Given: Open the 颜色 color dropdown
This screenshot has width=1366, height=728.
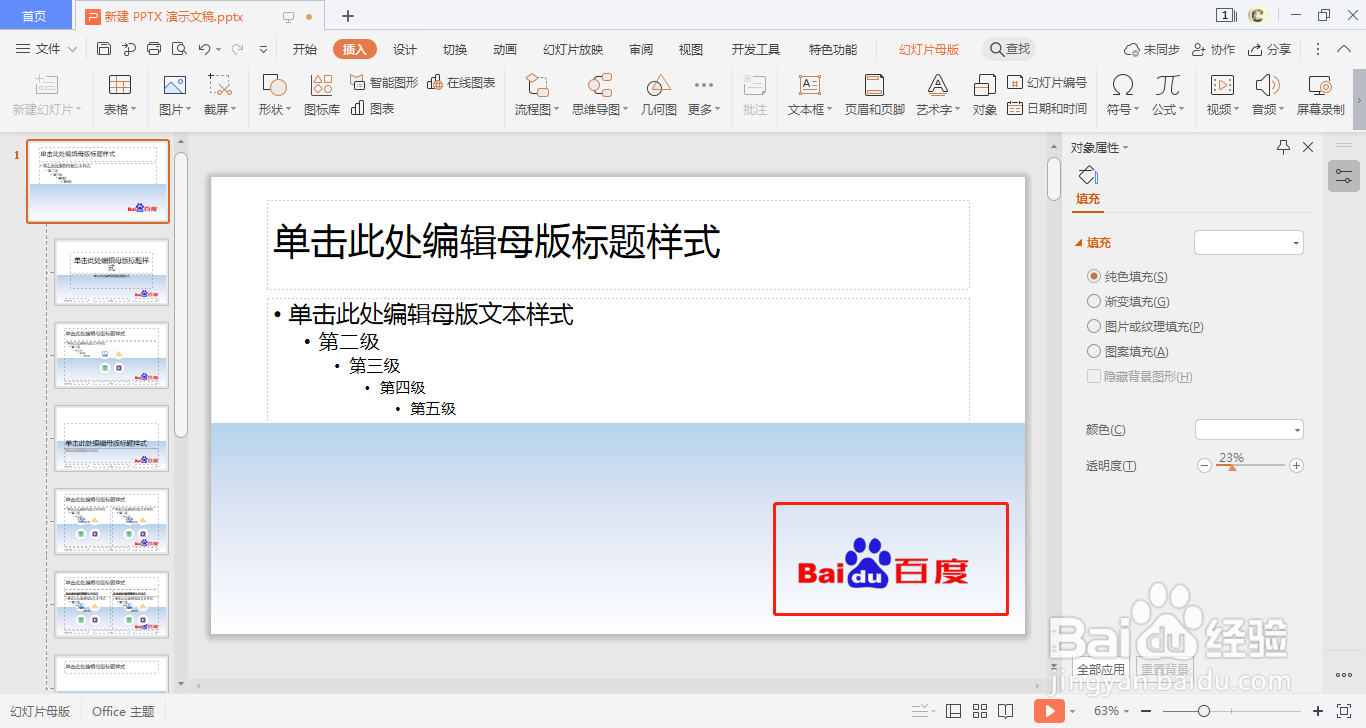Looking at the screenshot, I should pos(1249,429).
